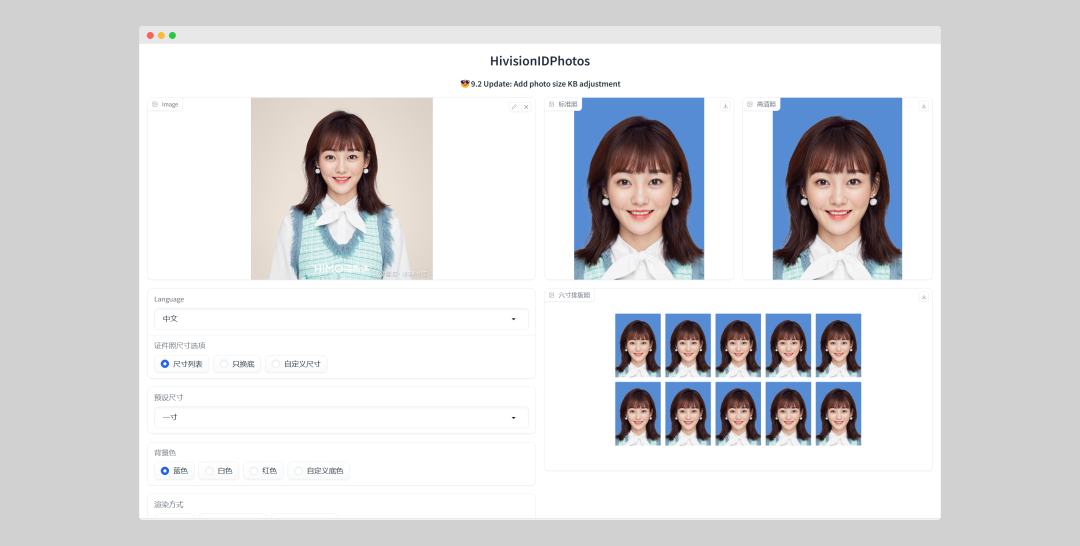Open the Language dropdown showing 中文
This screenshot has height=546, width=1080.
pyautogui.click(x=342, y=319)
